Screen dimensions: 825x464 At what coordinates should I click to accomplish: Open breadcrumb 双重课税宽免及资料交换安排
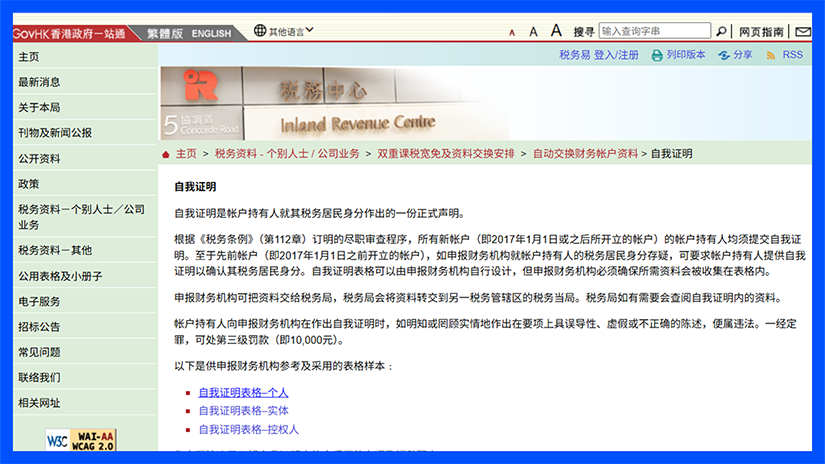click(x=446, y=154)
